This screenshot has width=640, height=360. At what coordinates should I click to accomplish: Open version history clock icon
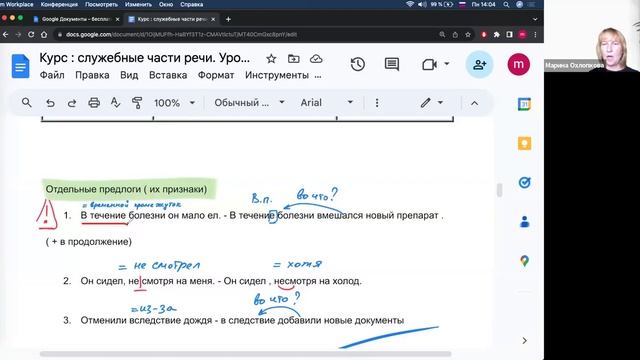pyautogui.click(x=358, y=64)
